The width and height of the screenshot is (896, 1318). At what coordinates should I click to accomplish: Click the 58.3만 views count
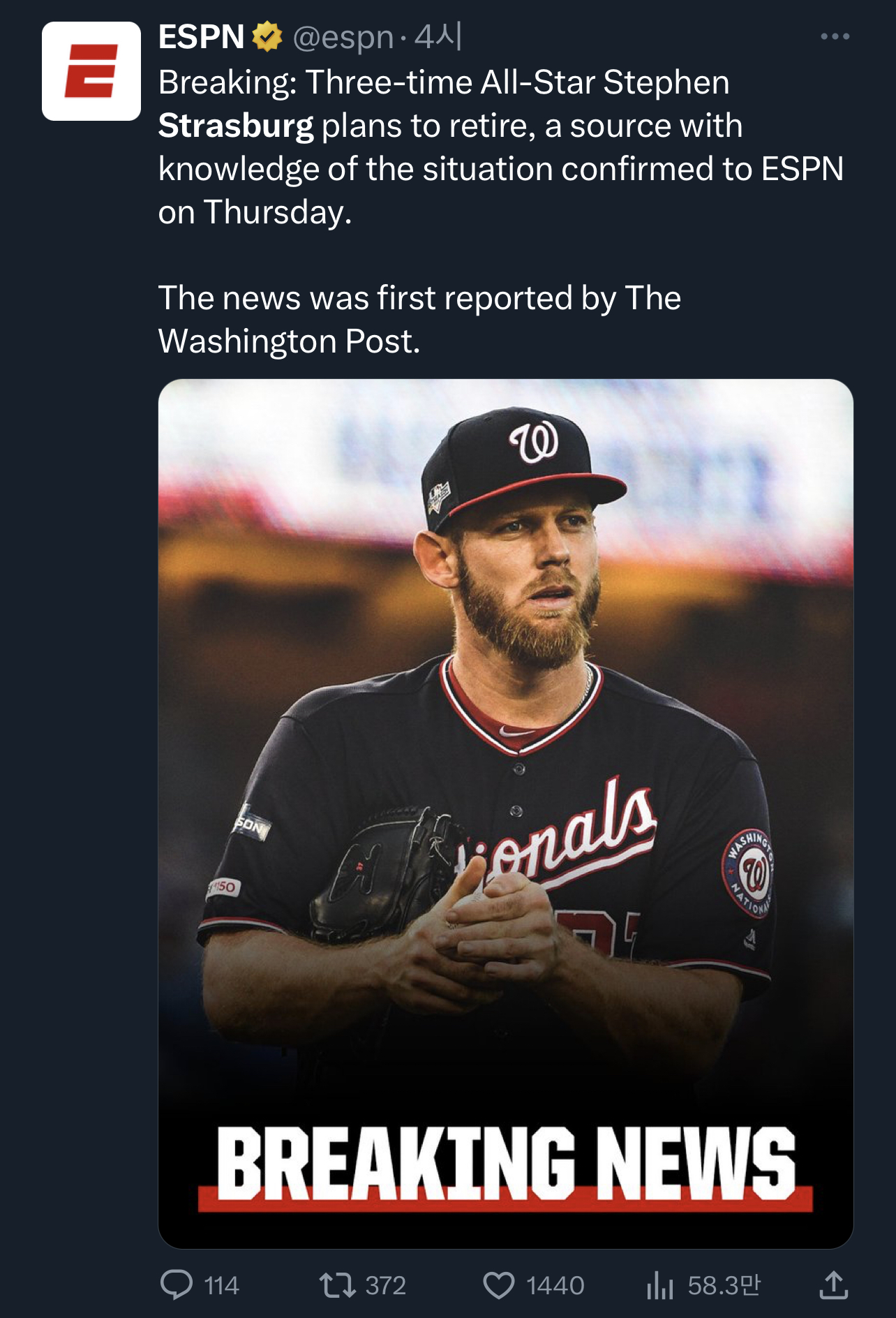[724, 1285]
